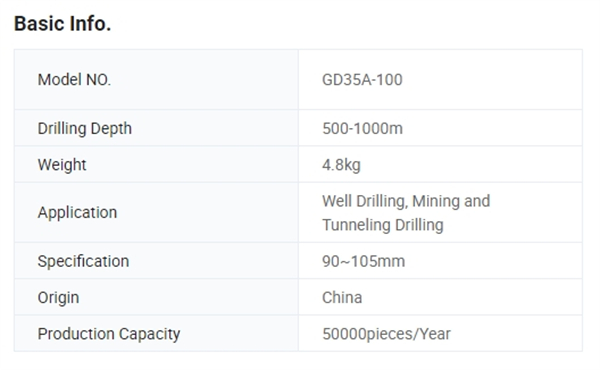Click the 50000pieces/Year value
Image resolution: width=600 pixels, height=370 pixels.
[x=386, y=334]
